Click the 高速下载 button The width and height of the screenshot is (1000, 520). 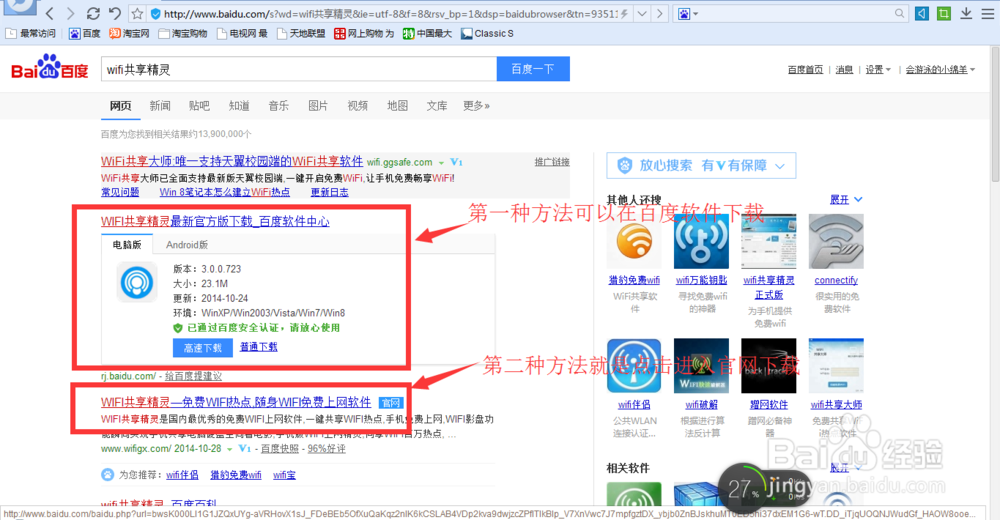203,348
